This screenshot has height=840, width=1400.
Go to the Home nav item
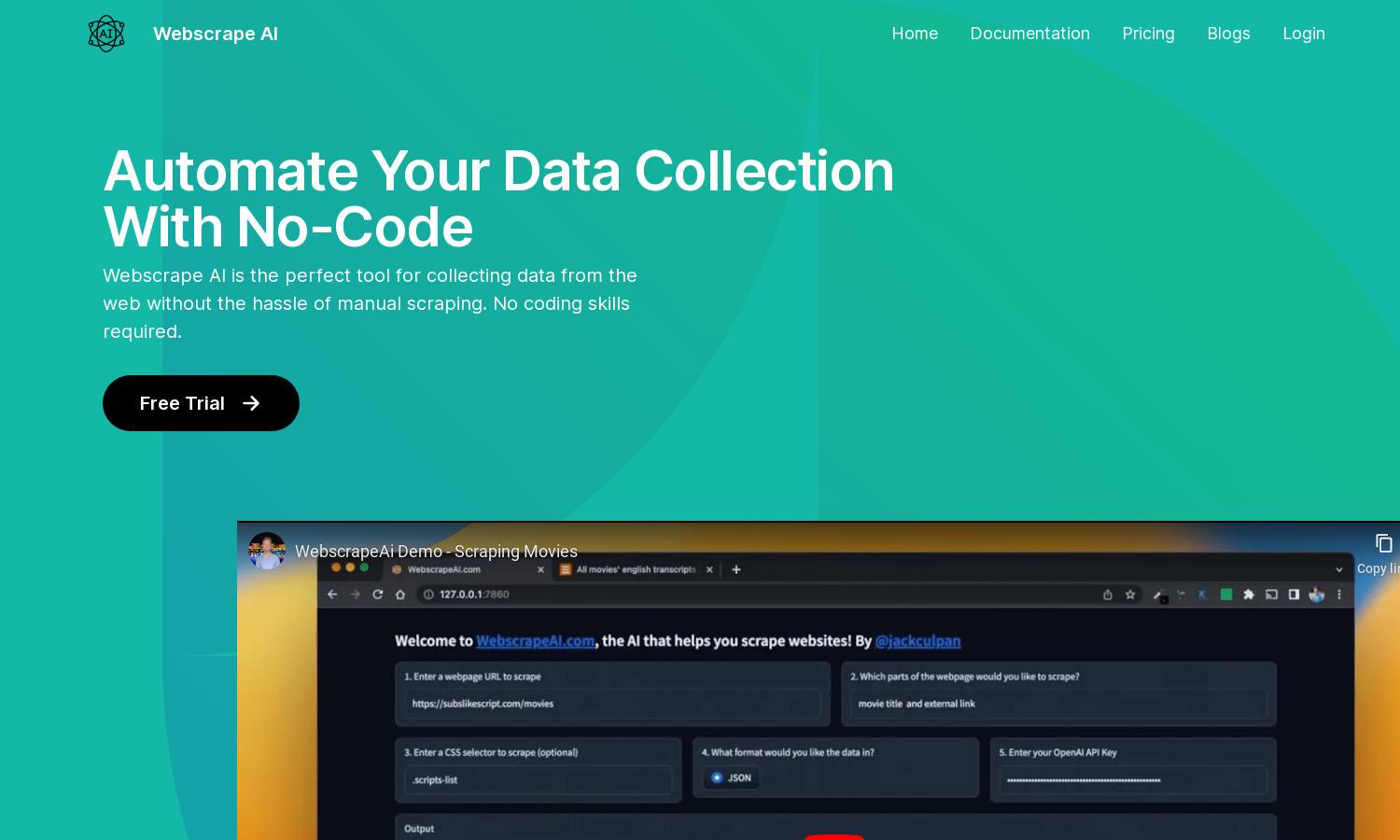pyautogui.click(x=915, y=34)
